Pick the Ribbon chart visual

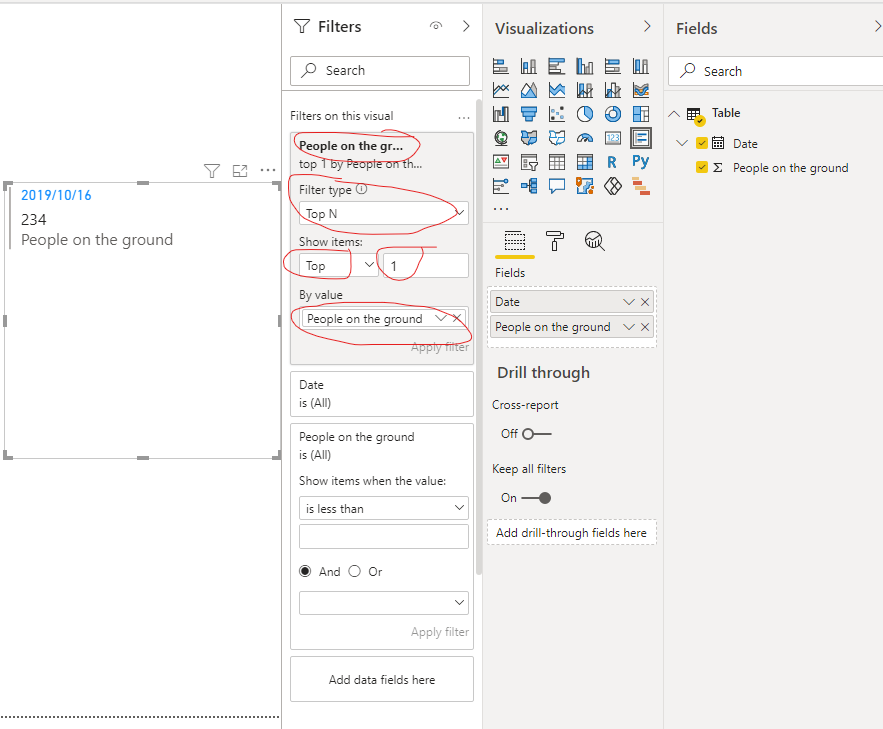pyautogui.click(x=641, y=90)
